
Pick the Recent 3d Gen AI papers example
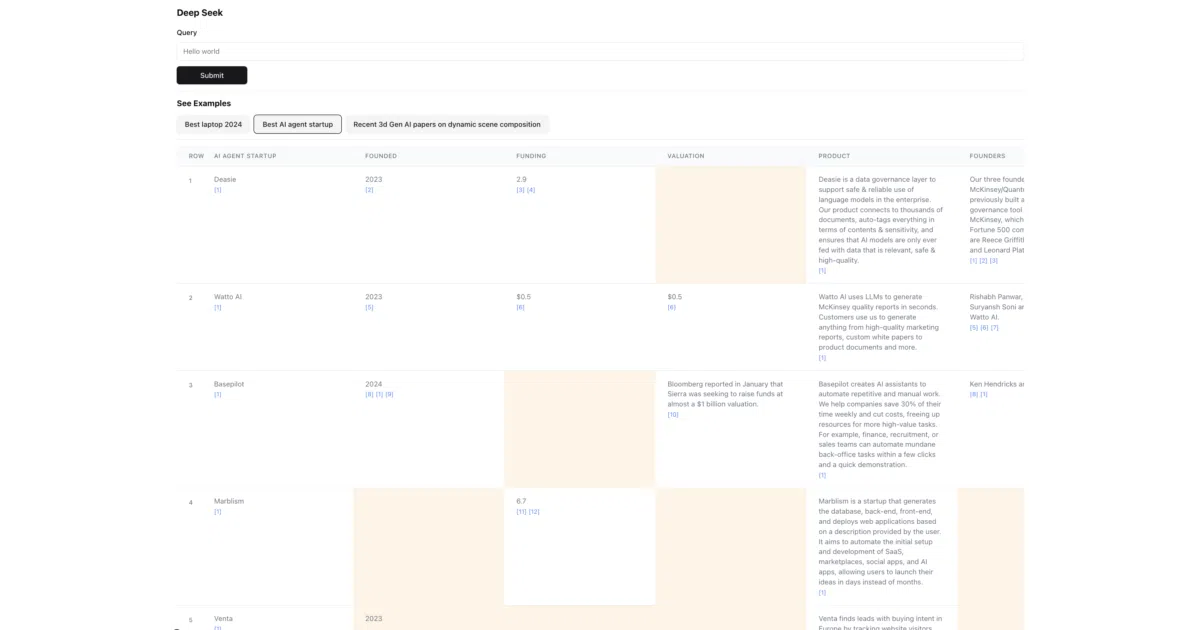pyautogui.click(x=447, y=124)
